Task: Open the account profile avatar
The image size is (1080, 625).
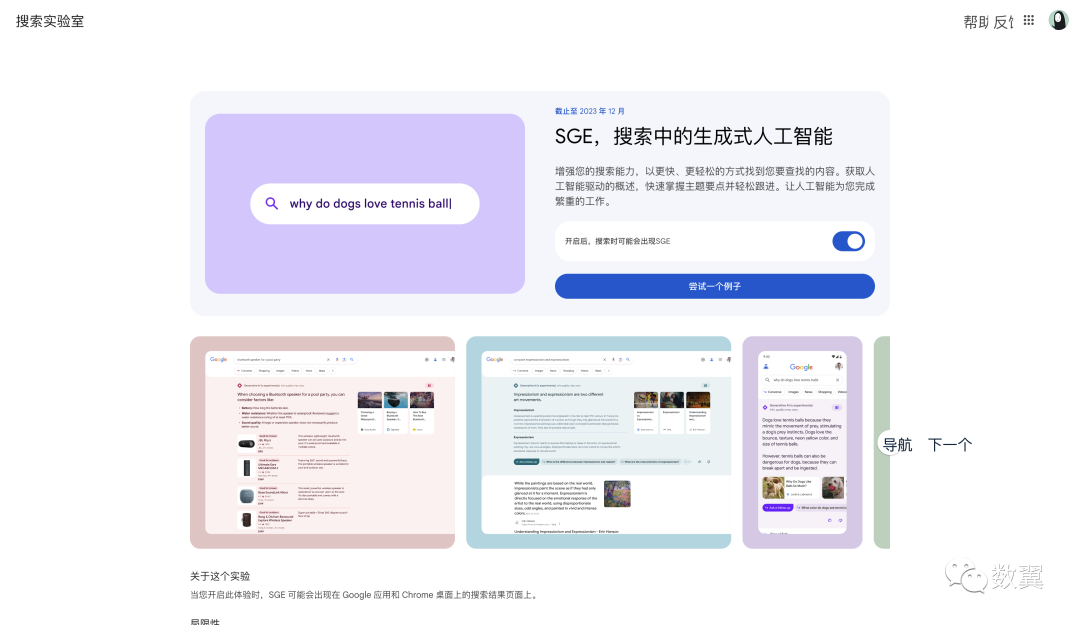Action: 1058,20
